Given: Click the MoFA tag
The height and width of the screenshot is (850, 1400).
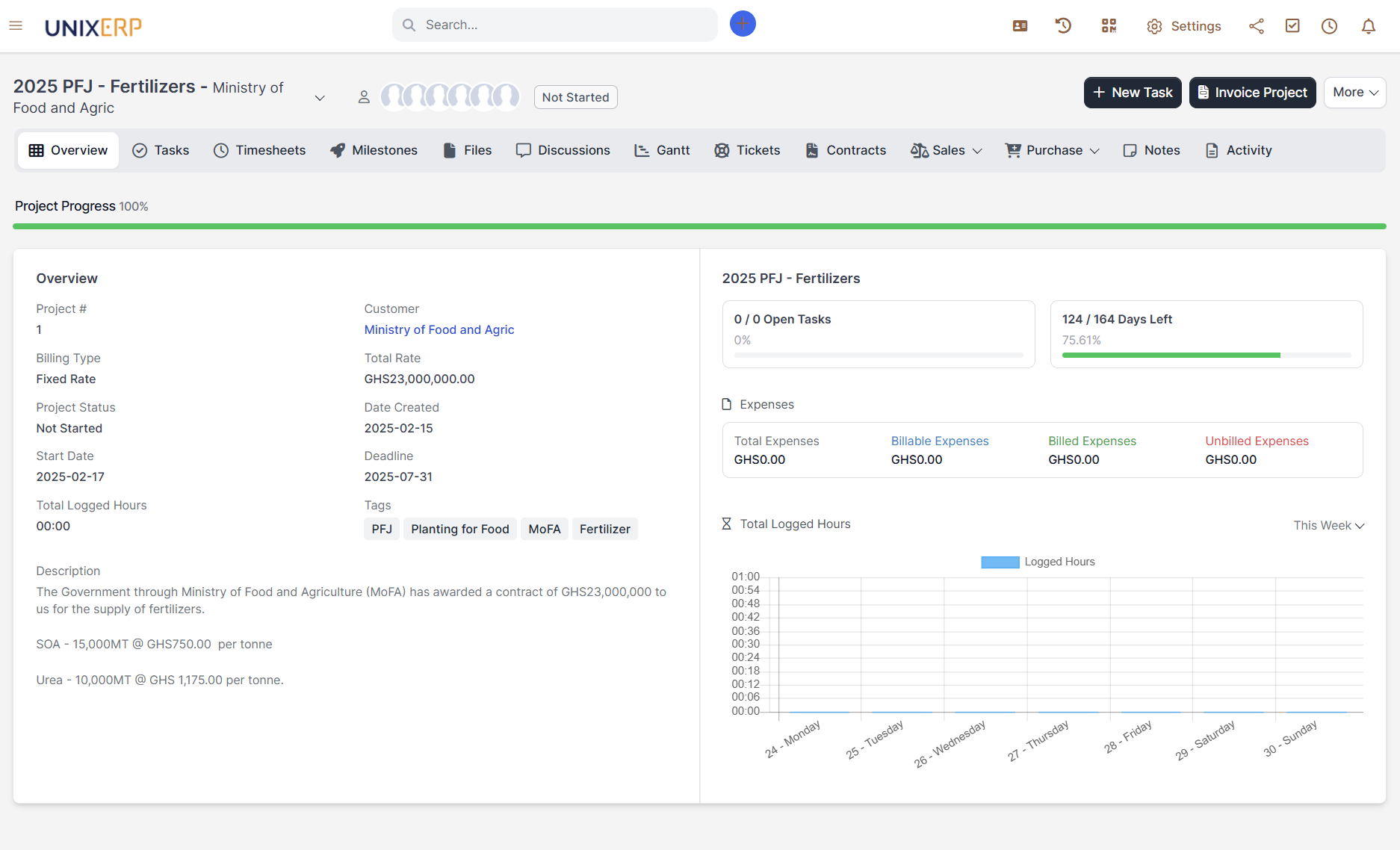Looking at the screenshot, I should (x=545, y=529).
